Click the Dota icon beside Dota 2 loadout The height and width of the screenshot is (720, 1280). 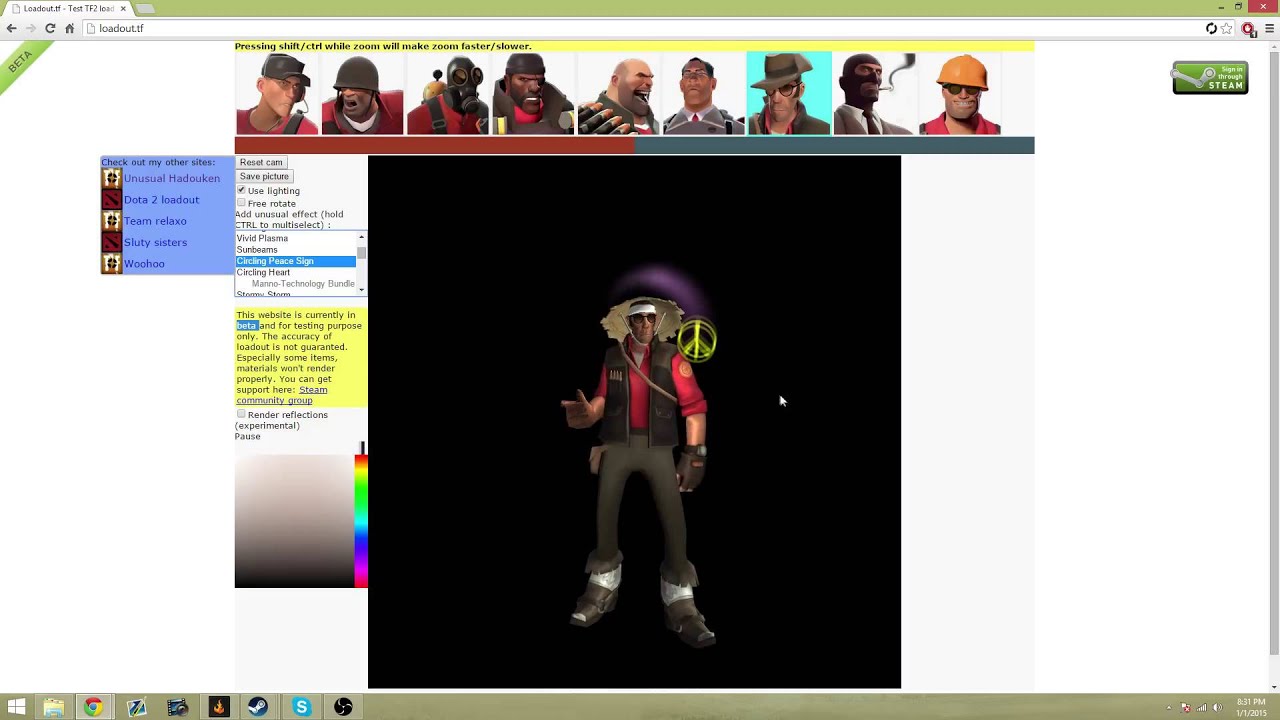(x=111, y=199)
